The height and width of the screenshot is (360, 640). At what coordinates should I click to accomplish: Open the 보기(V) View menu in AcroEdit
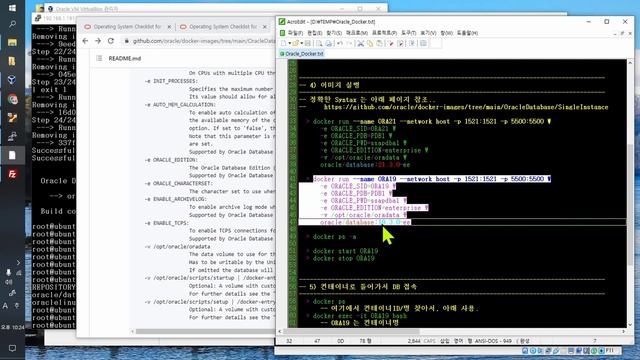pyautogui.click(x=428, y=33)
